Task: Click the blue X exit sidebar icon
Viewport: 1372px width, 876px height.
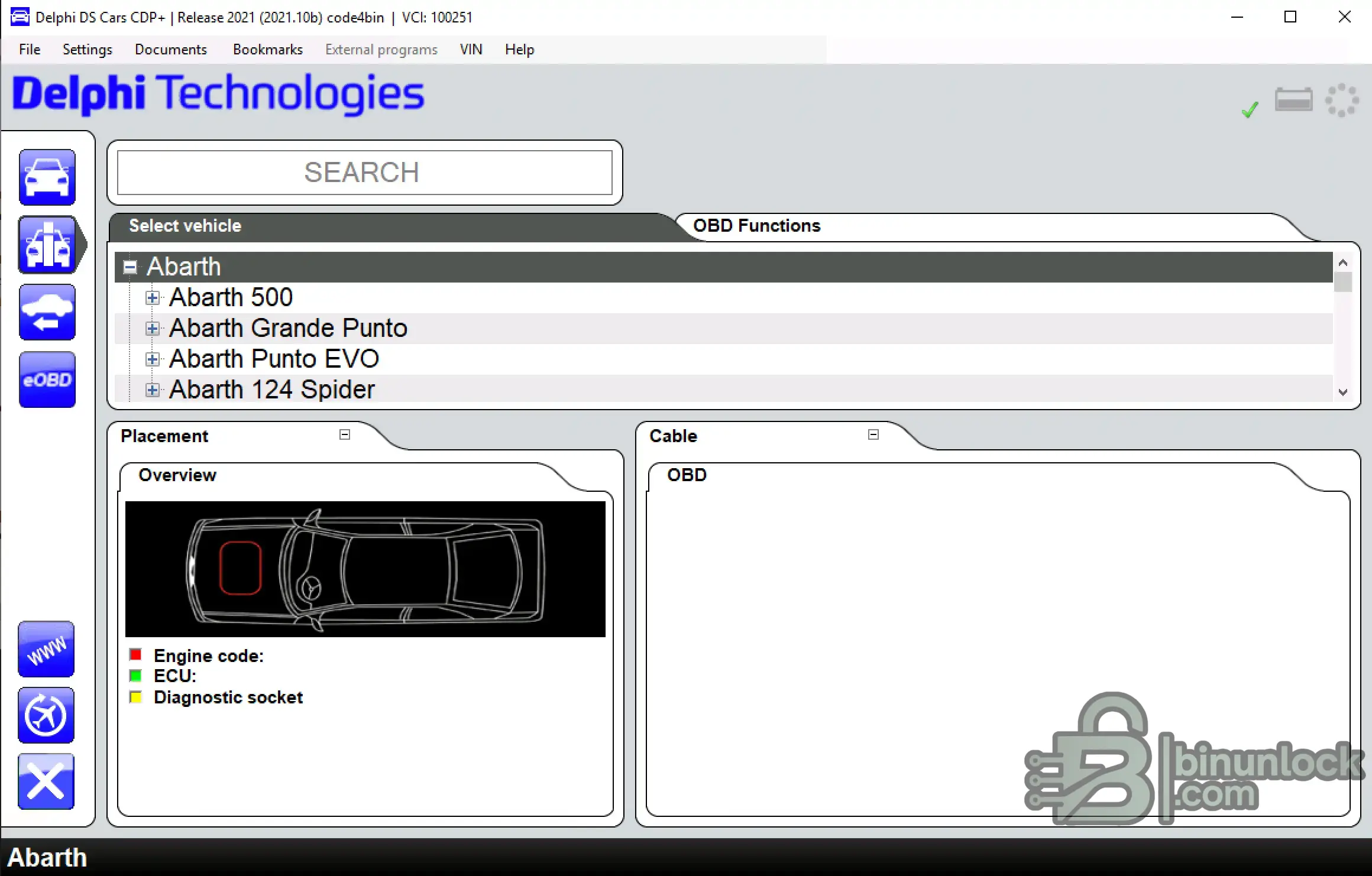Action: coord(46,781)
